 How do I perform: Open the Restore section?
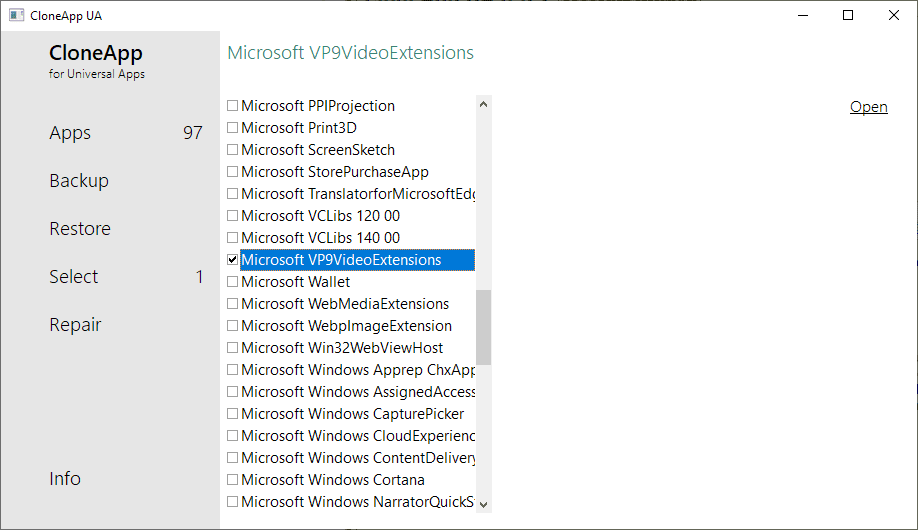(x=80, y=228)
